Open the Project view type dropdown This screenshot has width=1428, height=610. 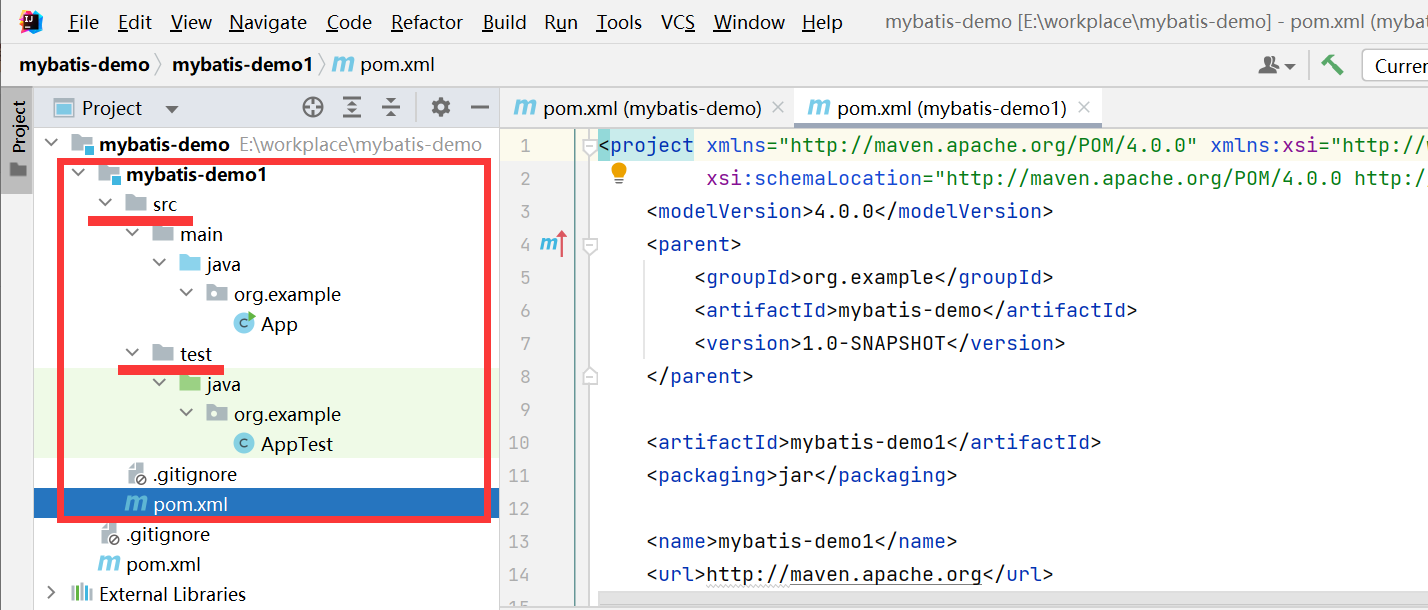click(x=172, y=108)
